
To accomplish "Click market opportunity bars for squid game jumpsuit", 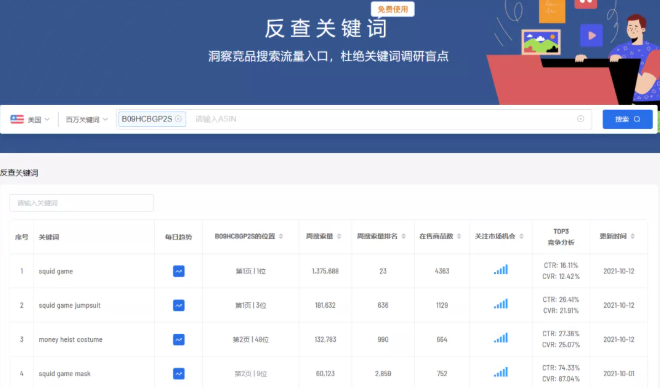I will click(x=501, y=304).
